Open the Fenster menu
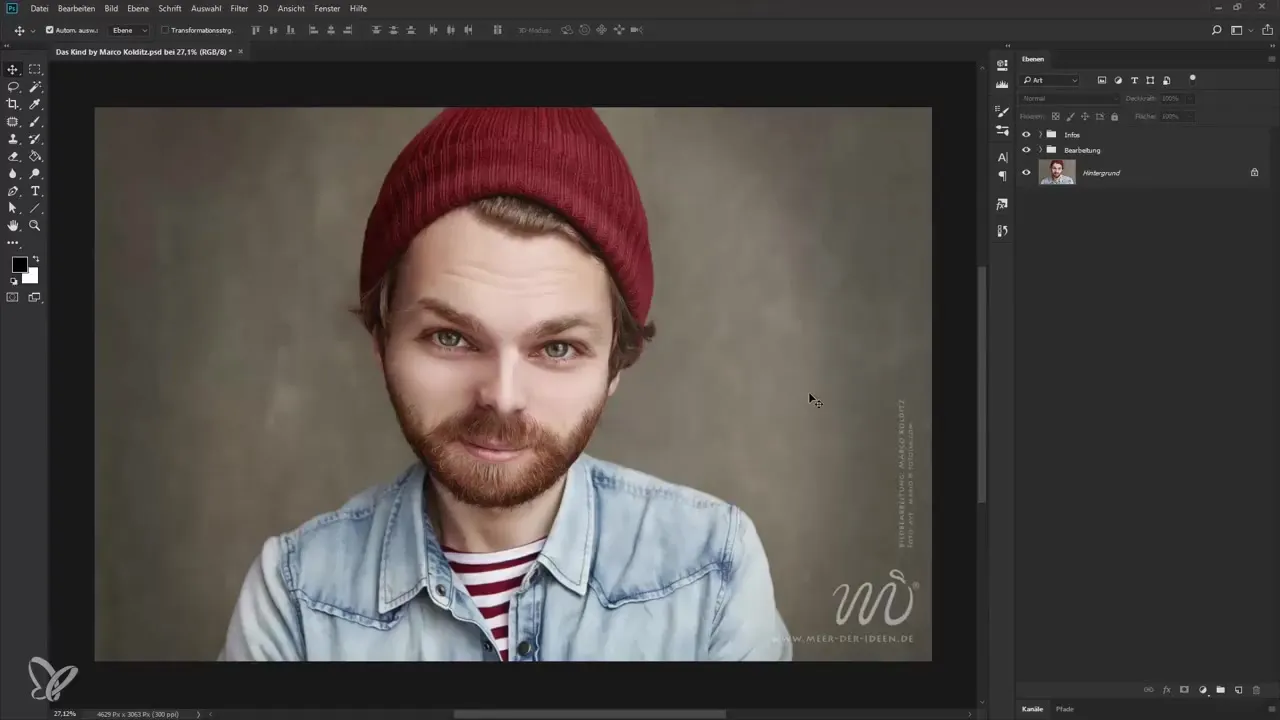 pos(327,8)
